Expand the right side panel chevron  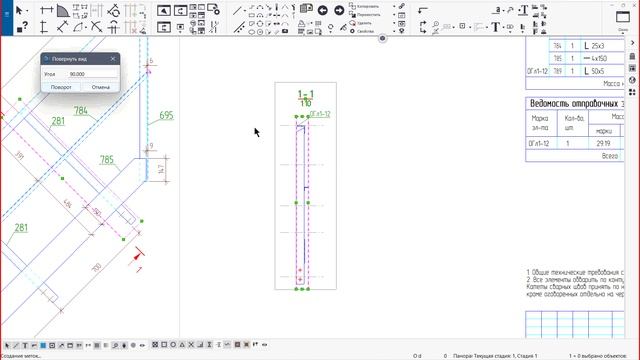tap(632, 43)
